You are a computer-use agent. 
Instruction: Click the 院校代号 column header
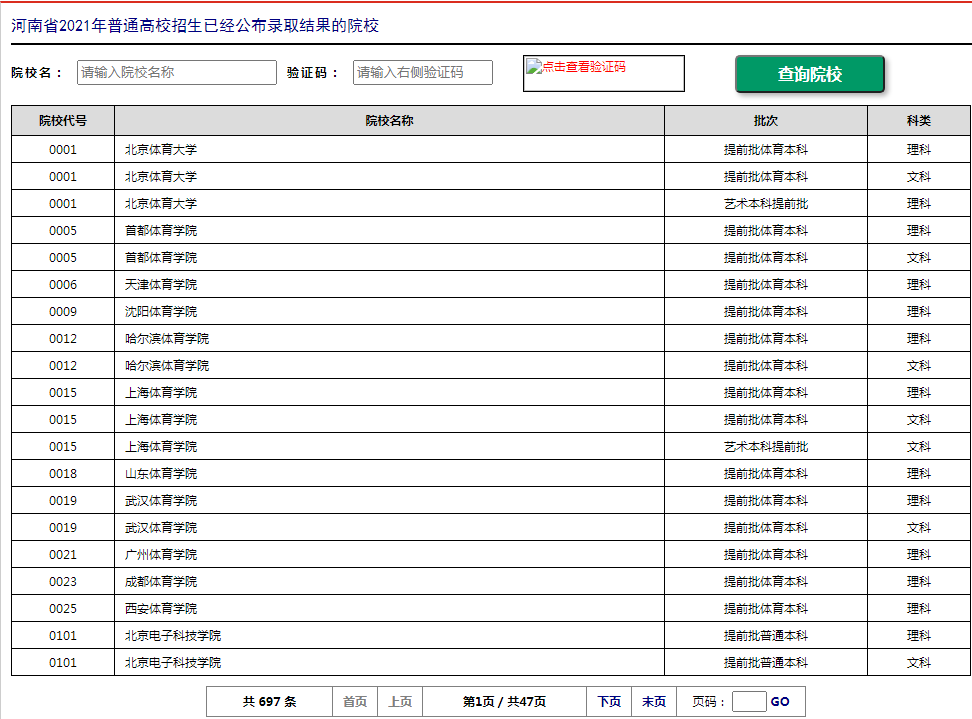pos(63,121)
